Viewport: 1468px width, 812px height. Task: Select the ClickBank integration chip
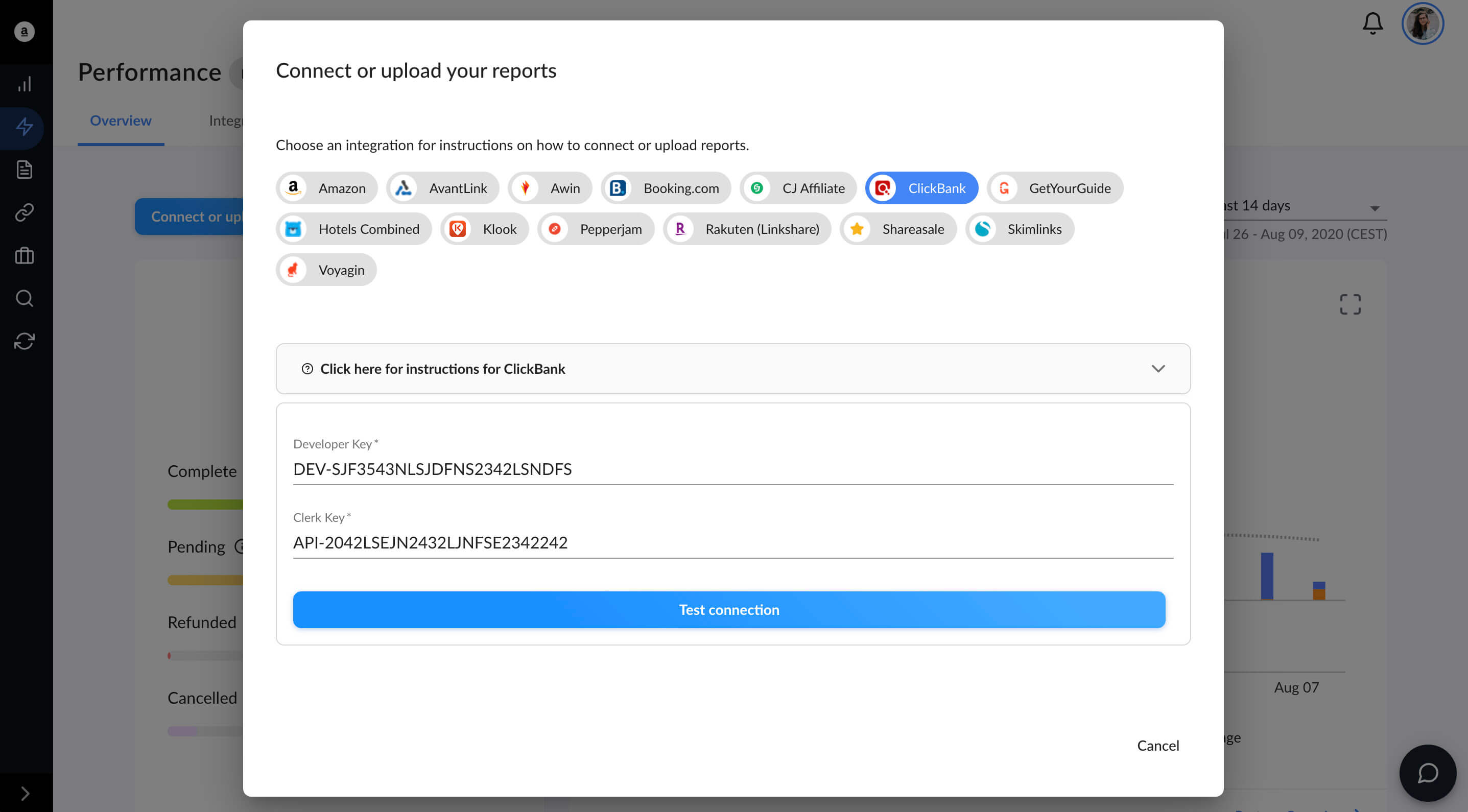(x=921, y=188)
